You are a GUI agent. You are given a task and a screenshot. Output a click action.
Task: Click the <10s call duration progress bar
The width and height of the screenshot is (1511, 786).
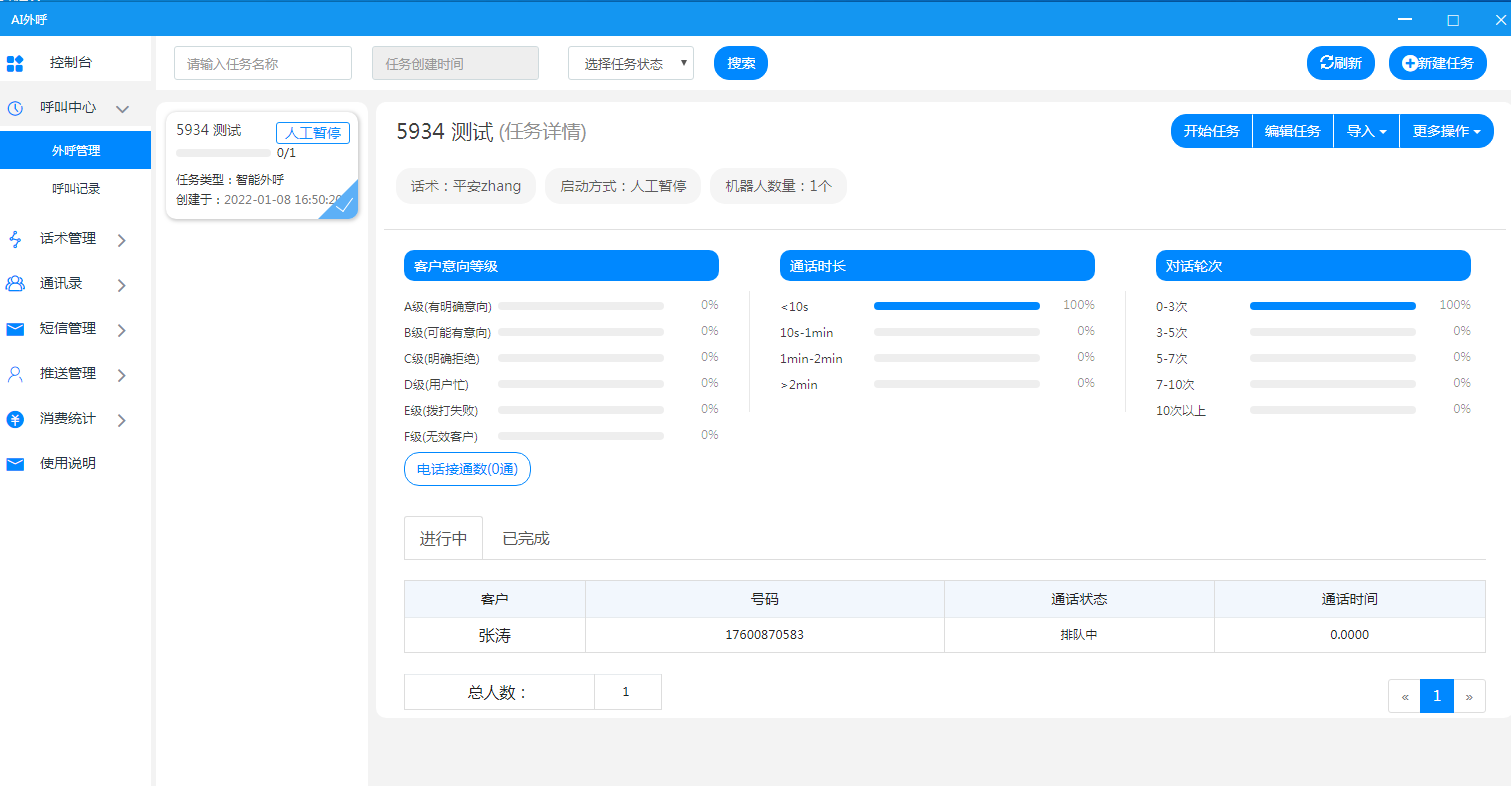click(x=957, y=306)
